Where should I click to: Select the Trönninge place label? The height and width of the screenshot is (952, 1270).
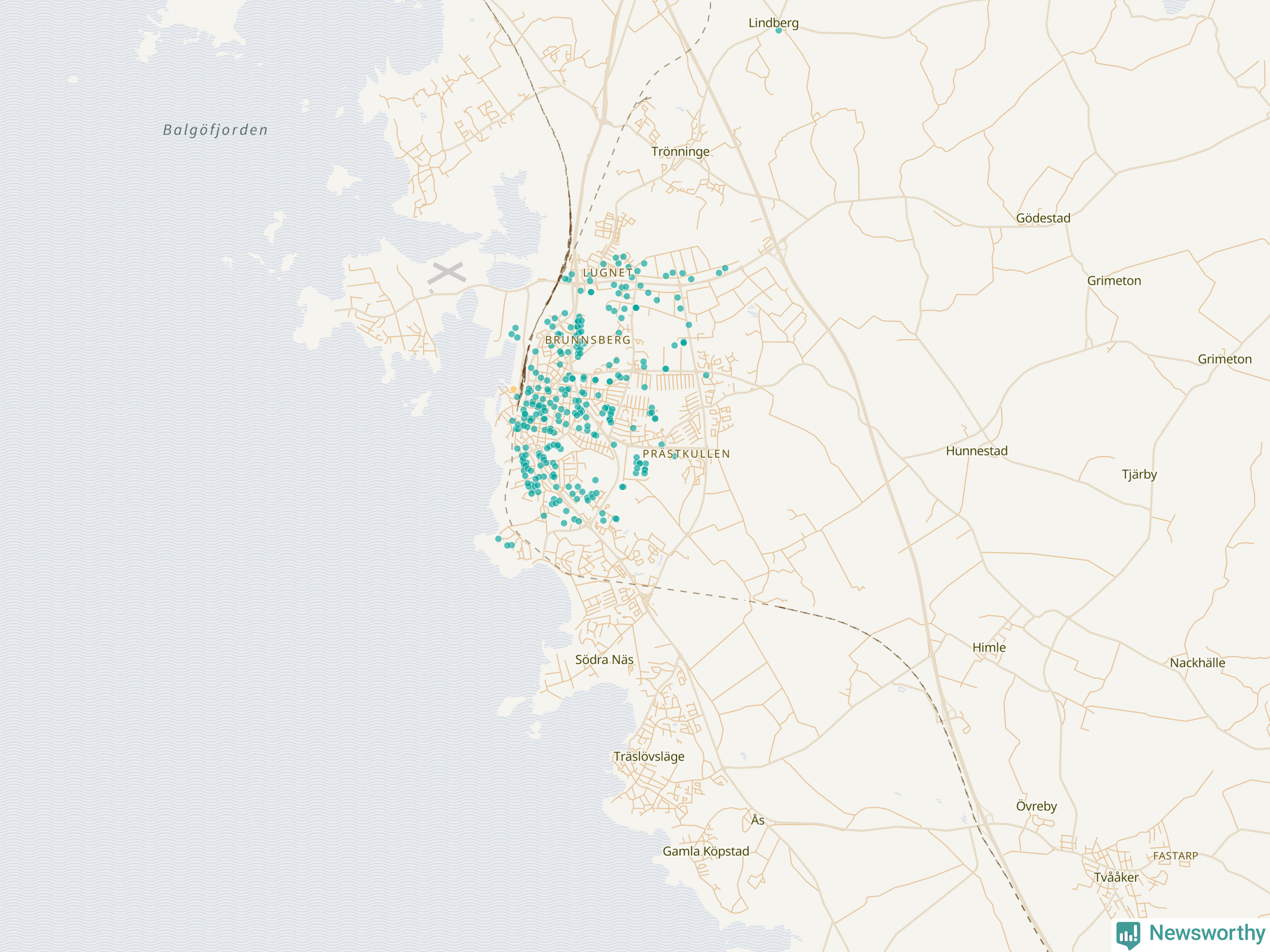[x=680, y=152]
